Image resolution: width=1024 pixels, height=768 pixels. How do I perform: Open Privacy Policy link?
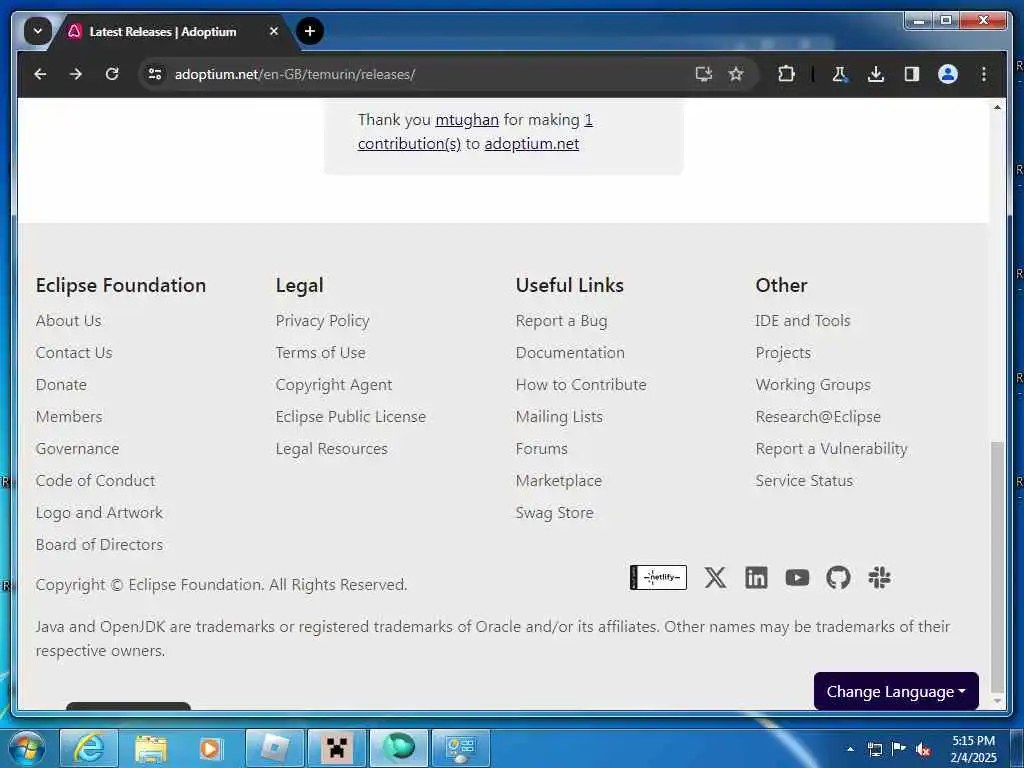point(323,321)
